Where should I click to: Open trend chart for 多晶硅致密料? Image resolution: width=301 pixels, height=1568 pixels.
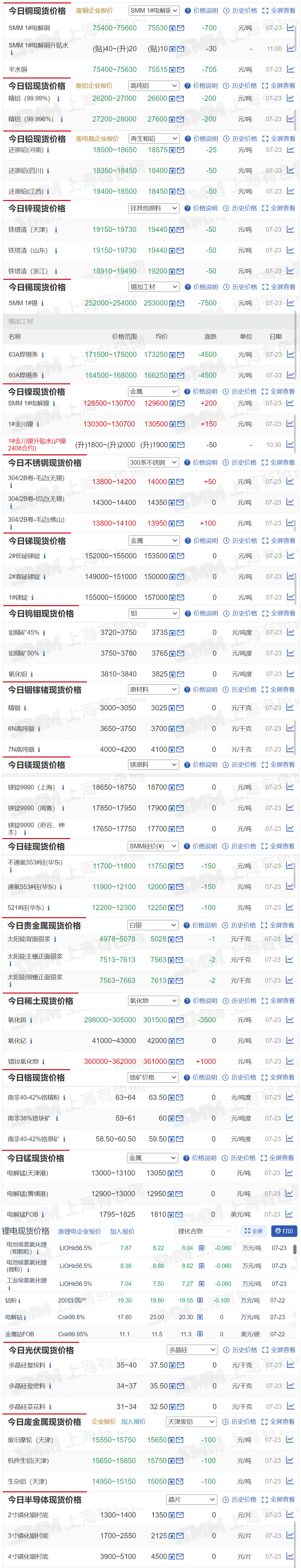pyautogui.click(x=290, y=1385)
